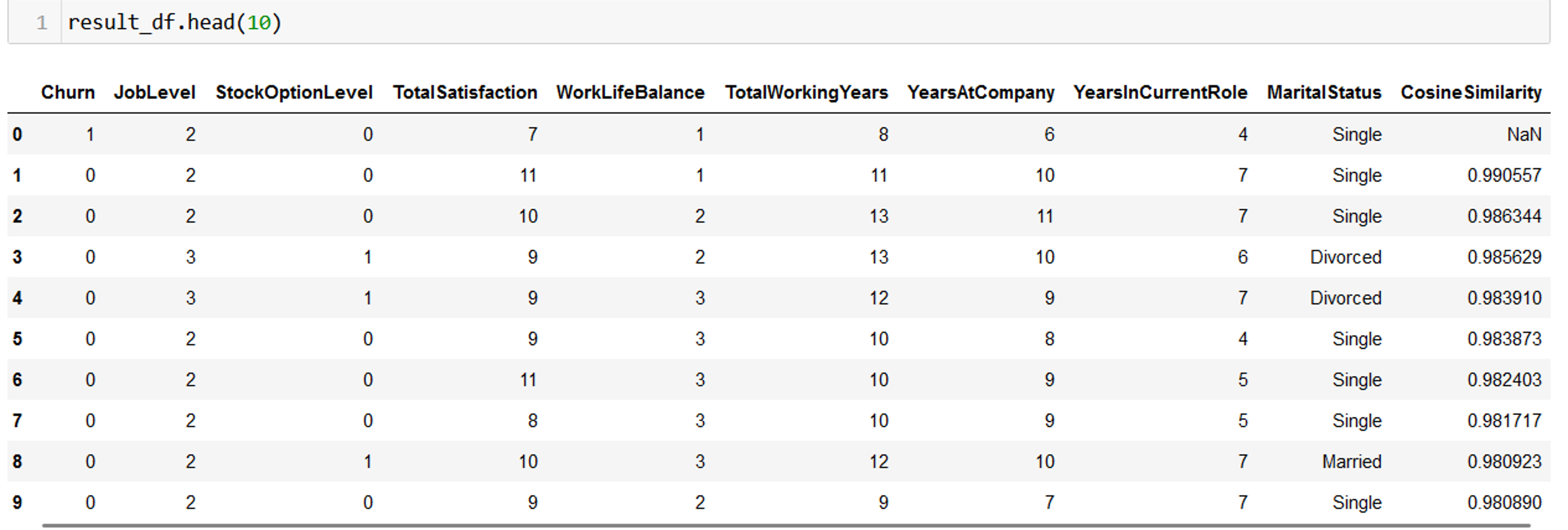The width and height of the screenshot is (1568, 530).
Task: Click the YearsInCurrentRole column header
Action: click(1160, 92)
